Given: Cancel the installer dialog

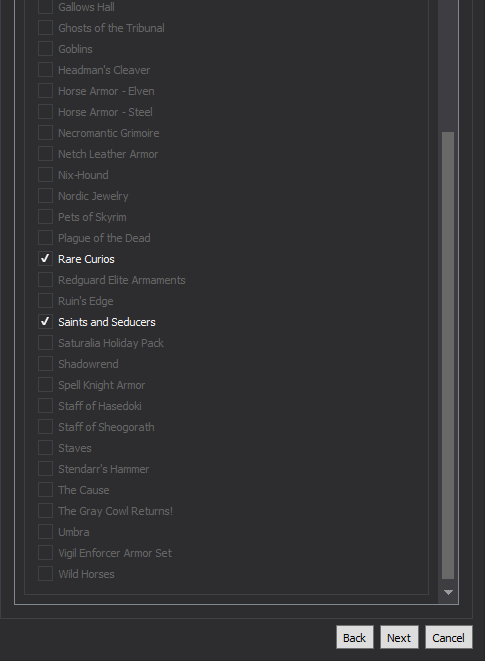Looking at the screenshot, I should tap(448, 637).
